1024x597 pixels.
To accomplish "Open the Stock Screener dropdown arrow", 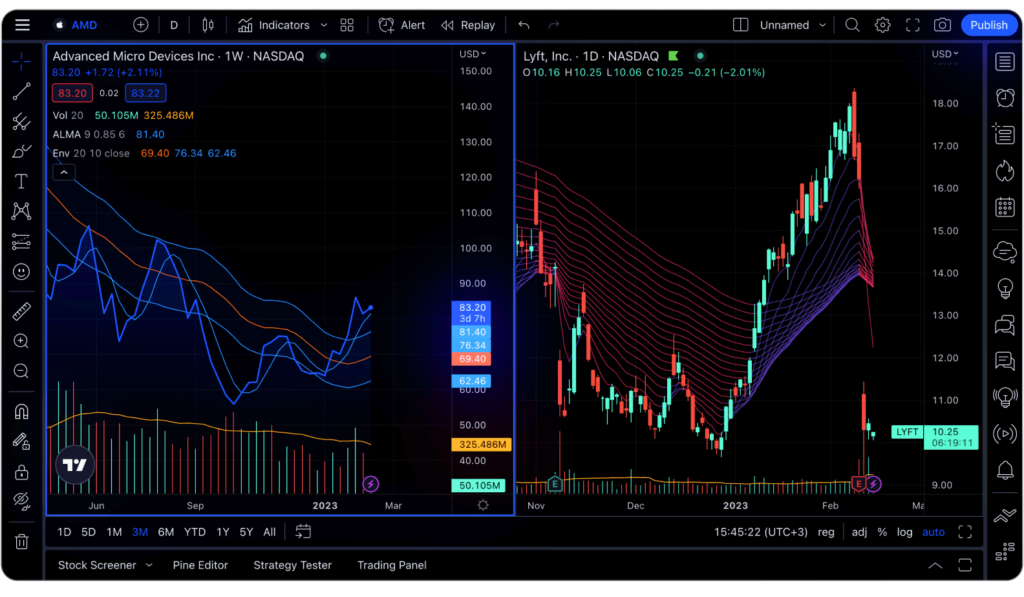I will (149, 565).
